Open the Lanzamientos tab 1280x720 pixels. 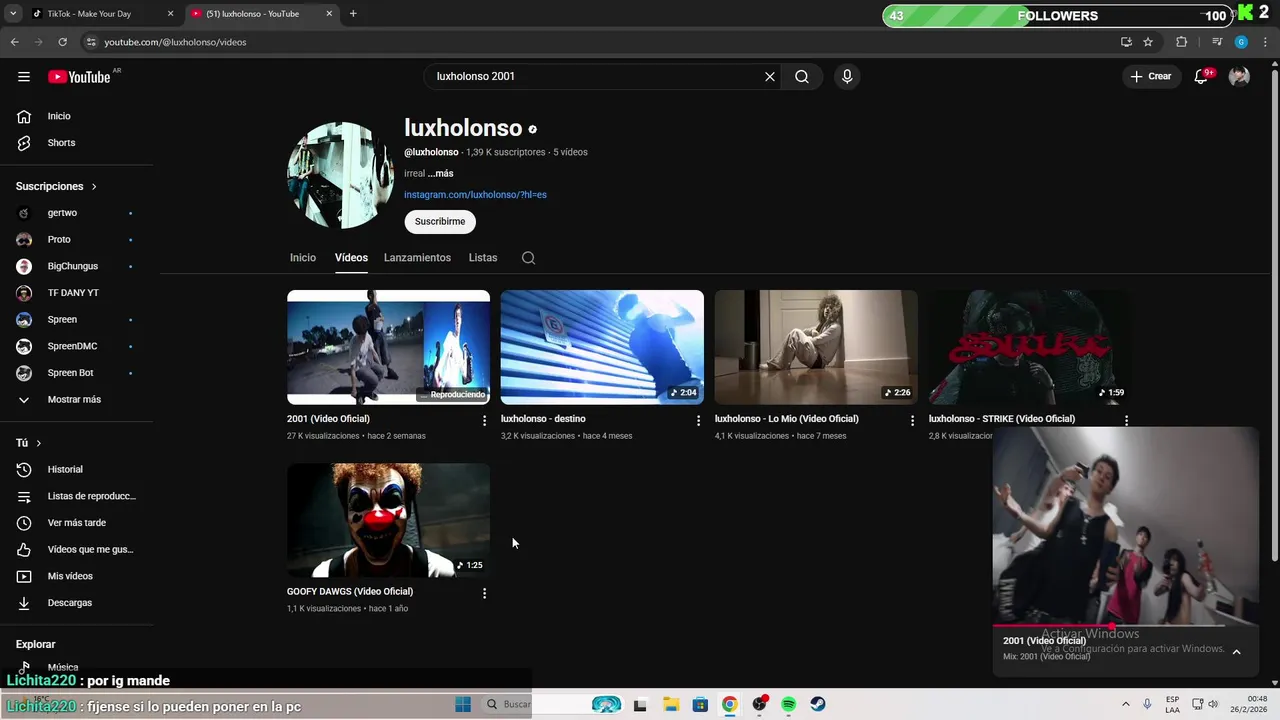417,258
